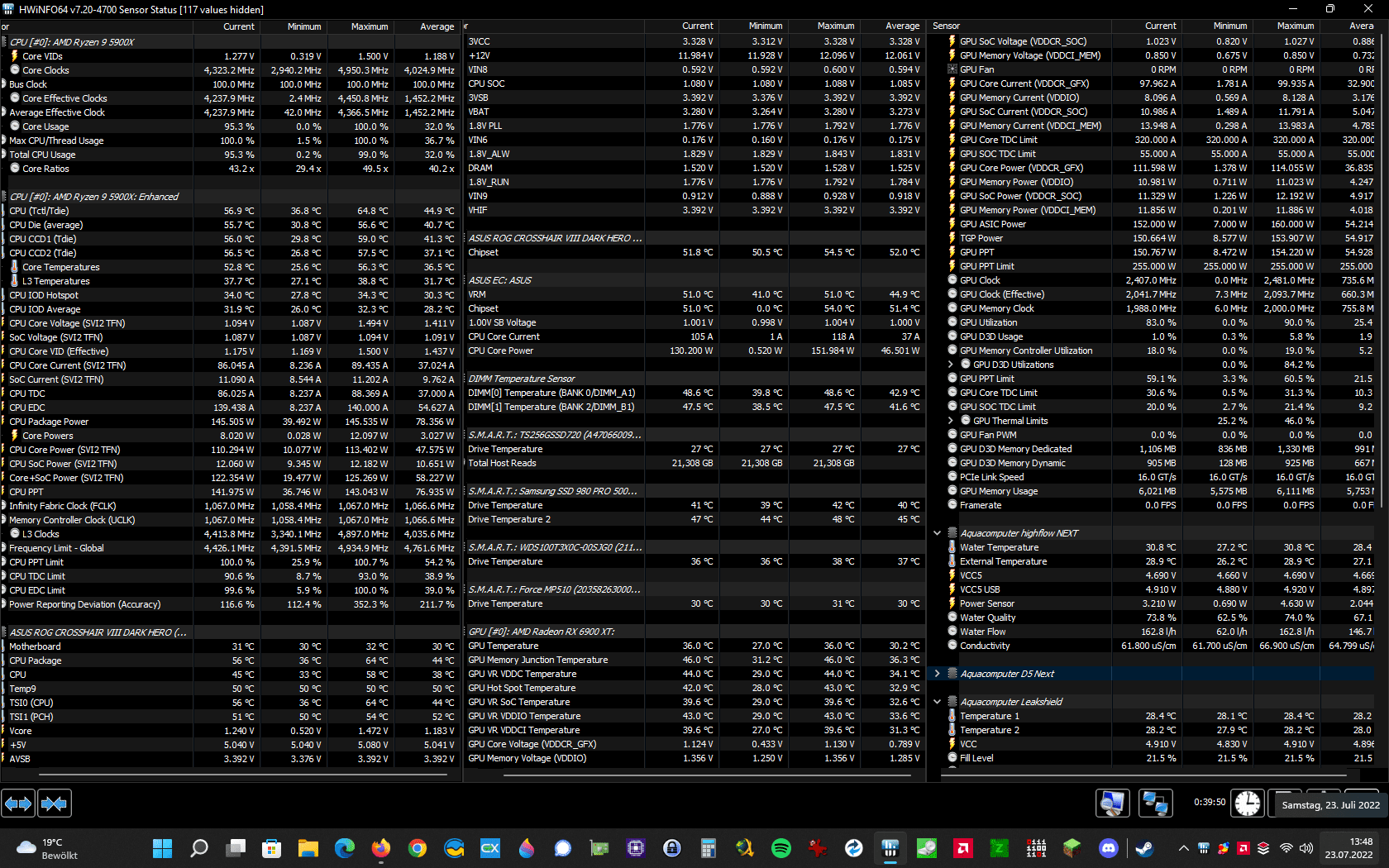Open AMD Software from the taskbar

coord(963,848)
